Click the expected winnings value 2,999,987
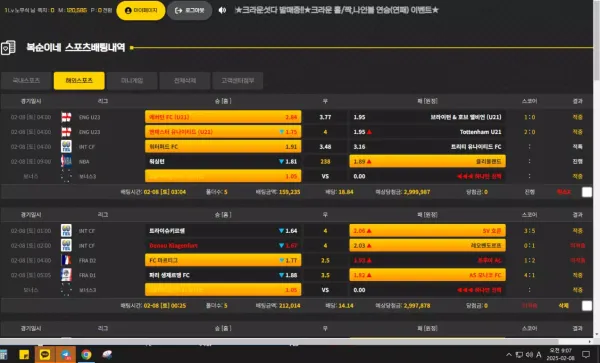Viewport: 600px width, 363px height. point(416,192)
